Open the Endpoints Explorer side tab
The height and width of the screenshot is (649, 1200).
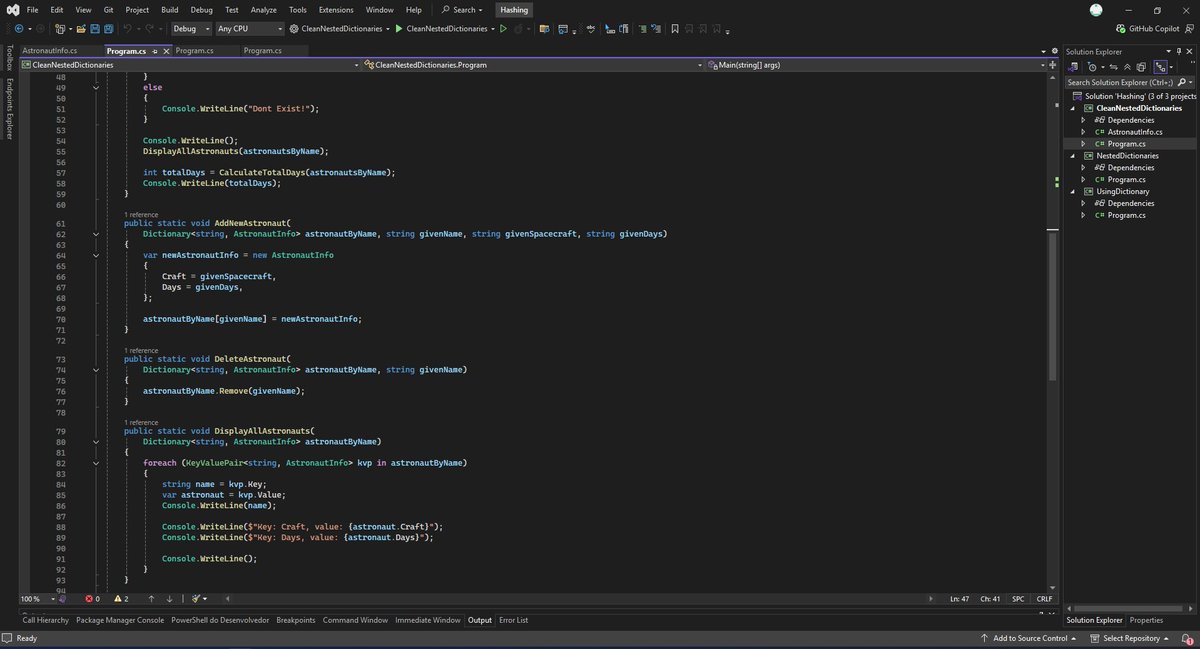coord(9,108)
